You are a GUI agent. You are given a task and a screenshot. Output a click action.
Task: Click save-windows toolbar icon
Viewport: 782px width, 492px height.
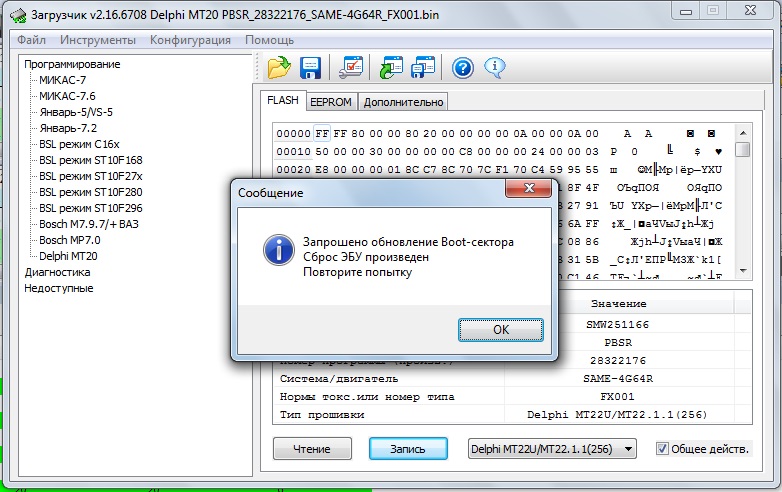click(x=423, y=67)
